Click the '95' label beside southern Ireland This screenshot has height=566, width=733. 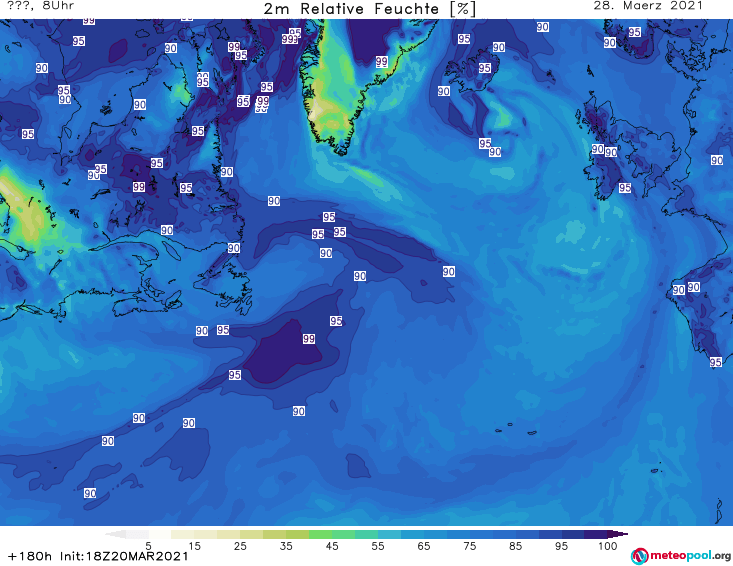(x=625, y=187)
